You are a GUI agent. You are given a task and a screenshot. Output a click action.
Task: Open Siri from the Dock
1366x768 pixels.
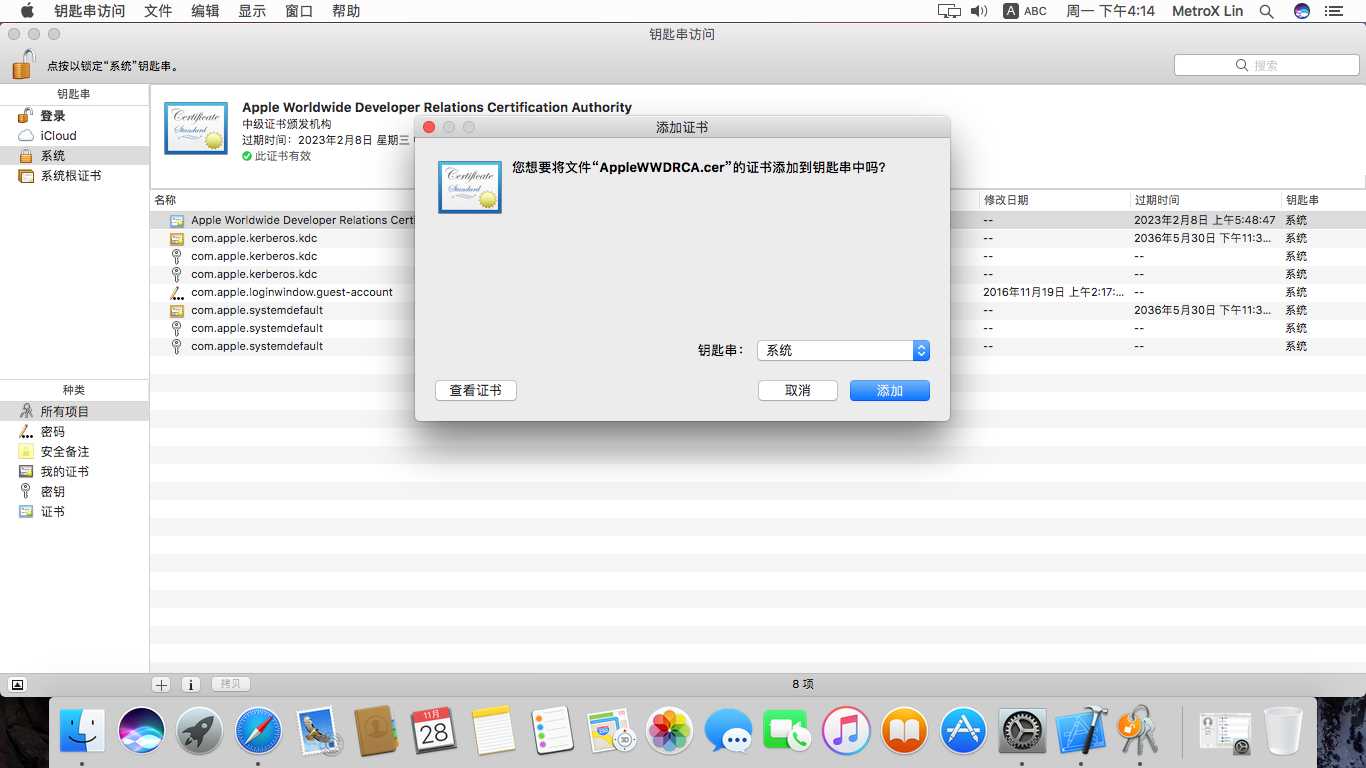(x=141, y=731)
